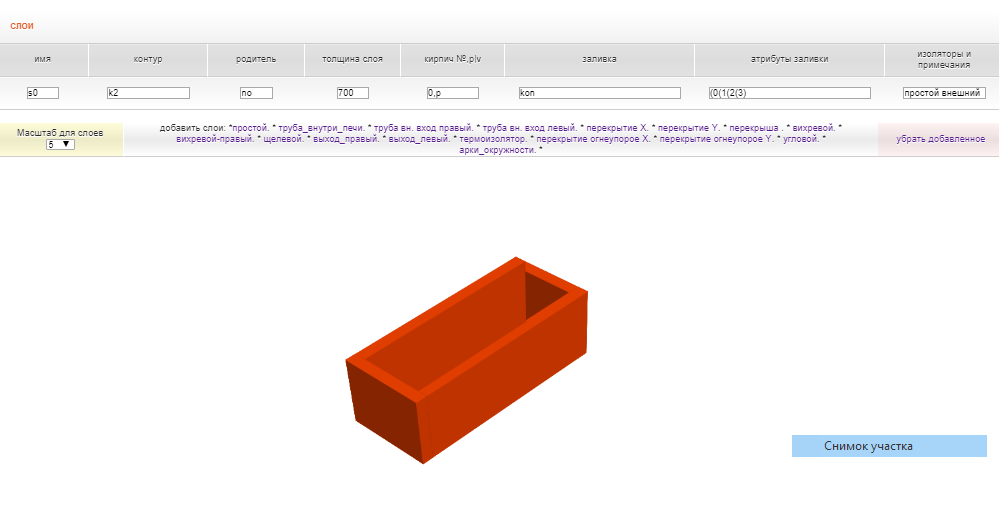Click the 'Снимок участка' button
This screenshot has width=999, height=514.
(888, 446)
